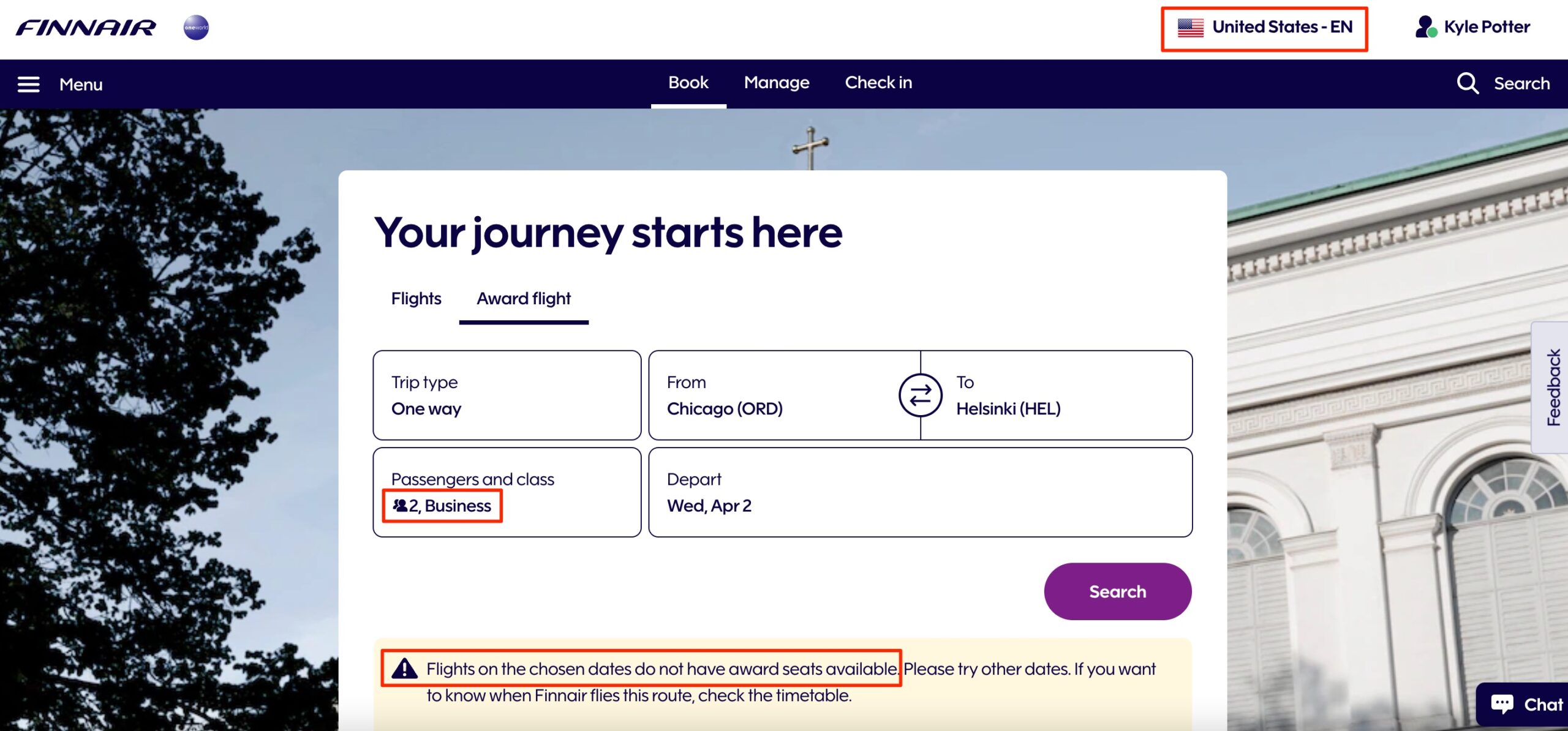Open the hamburger Menu icon
This screenshot has height=731, width=1568.
pos(29,84)
